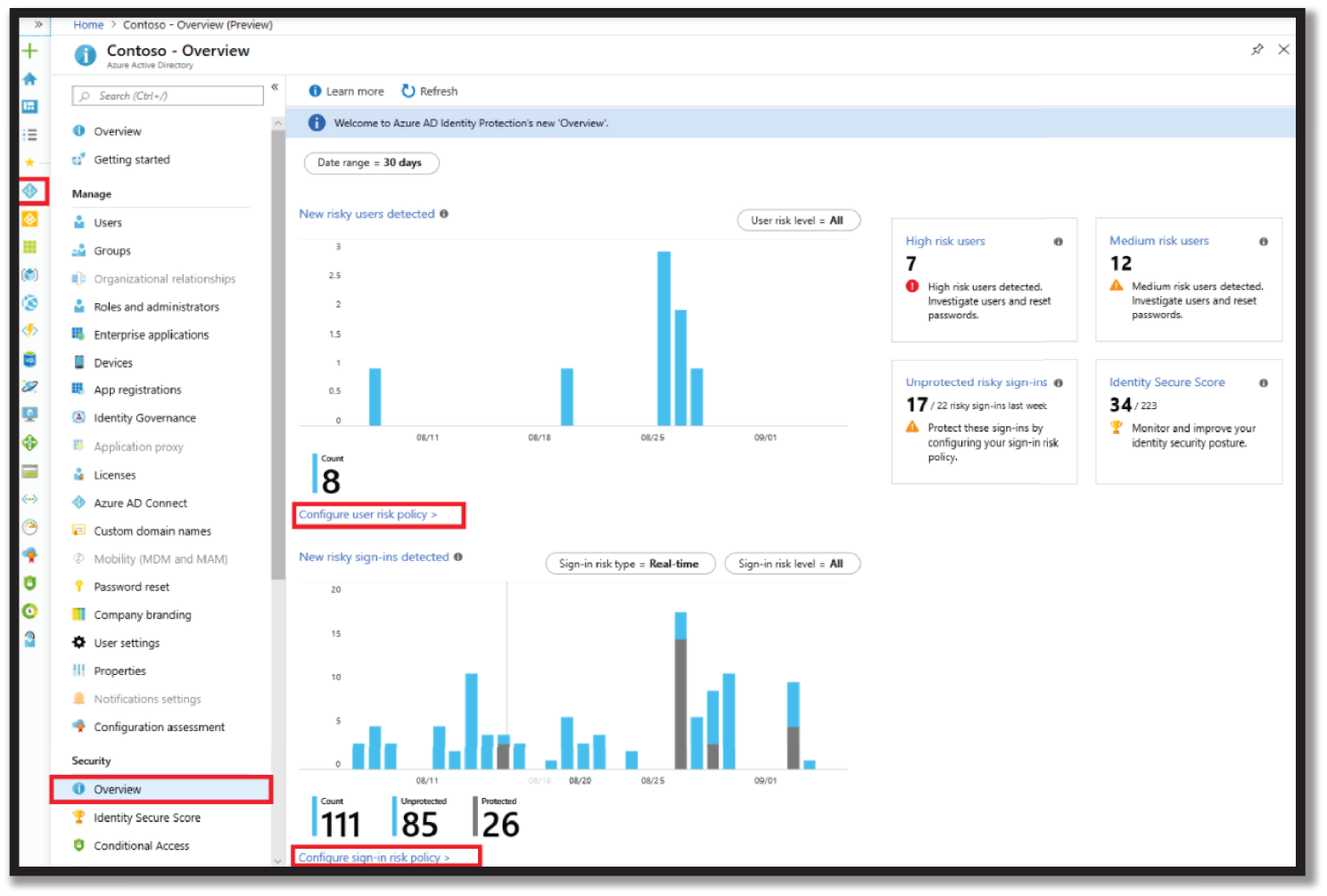The height and width of the screenshot is (896, 1327).
Task: Click the green plus create resource icon
Action: click(x=29, y=51)
